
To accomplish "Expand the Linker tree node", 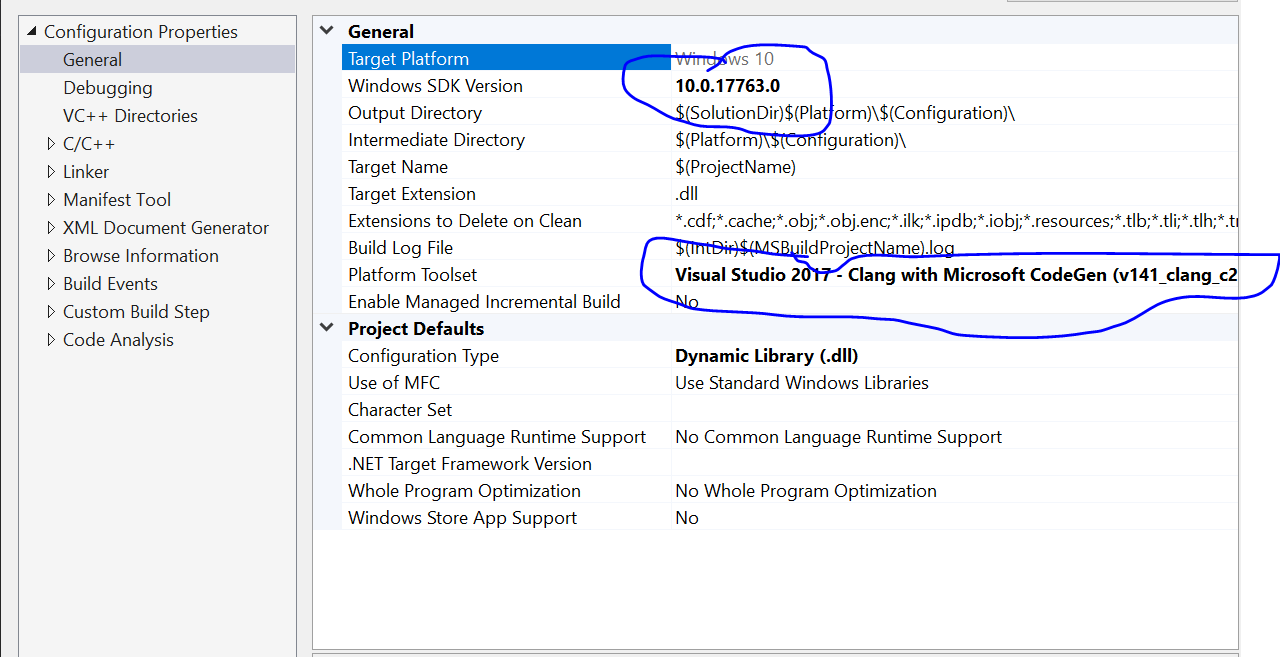I will [52, 172].
